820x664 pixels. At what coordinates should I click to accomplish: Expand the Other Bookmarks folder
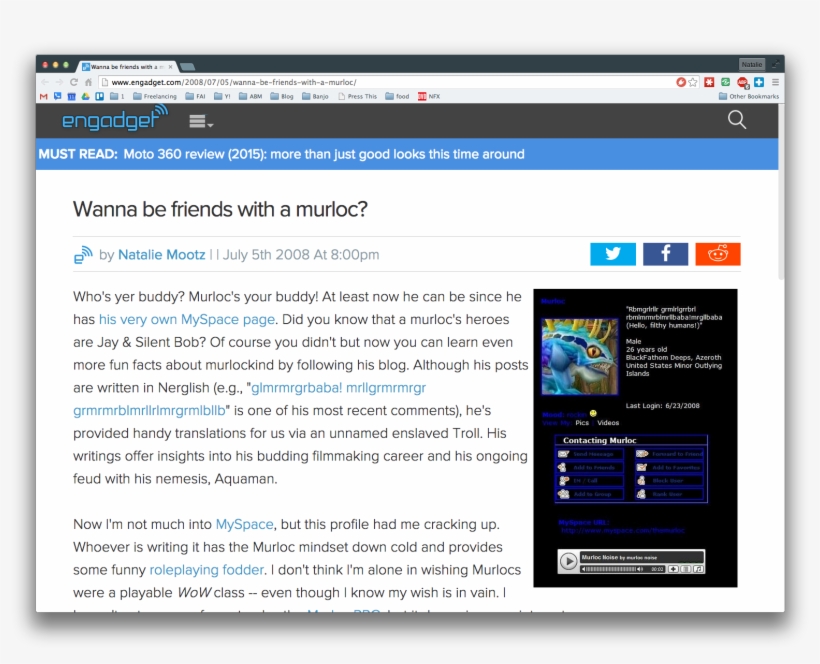(748, 97)
